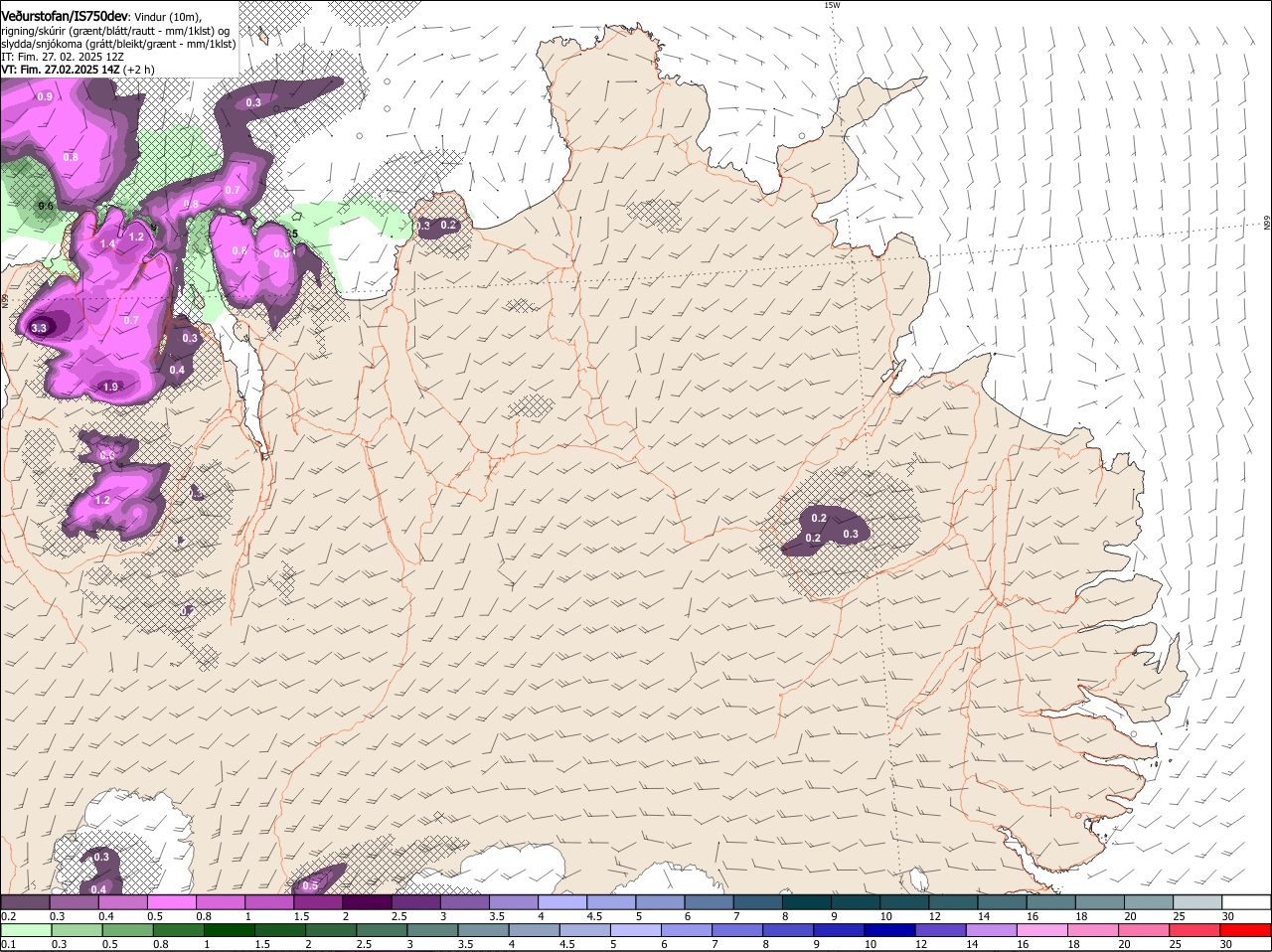Select the 14–16 teal-grey swatch on upper scale
The height and width of the screenshot is (952, 1272).
[1004, 901]
